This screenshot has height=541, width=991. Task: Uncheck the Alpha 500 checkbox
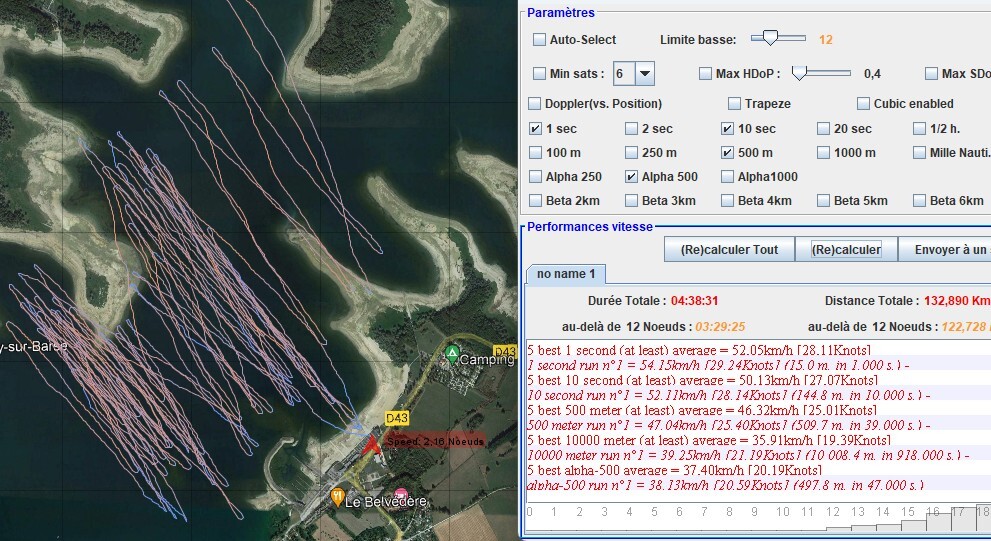[631, 177]
